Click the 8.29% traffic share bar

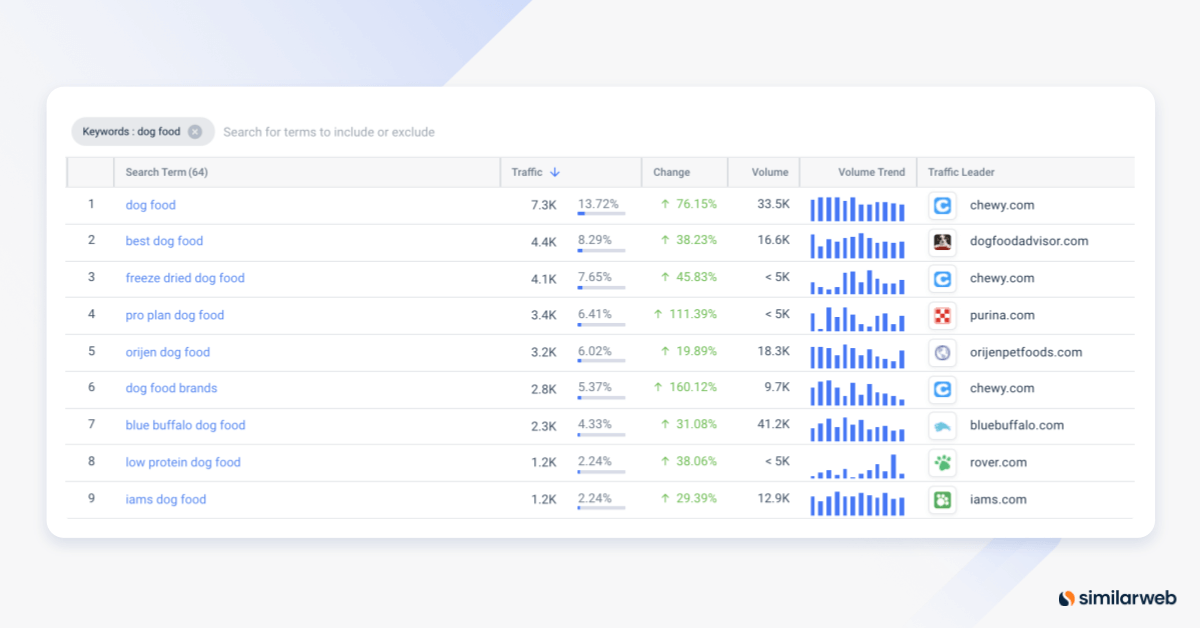click(601, 250)
